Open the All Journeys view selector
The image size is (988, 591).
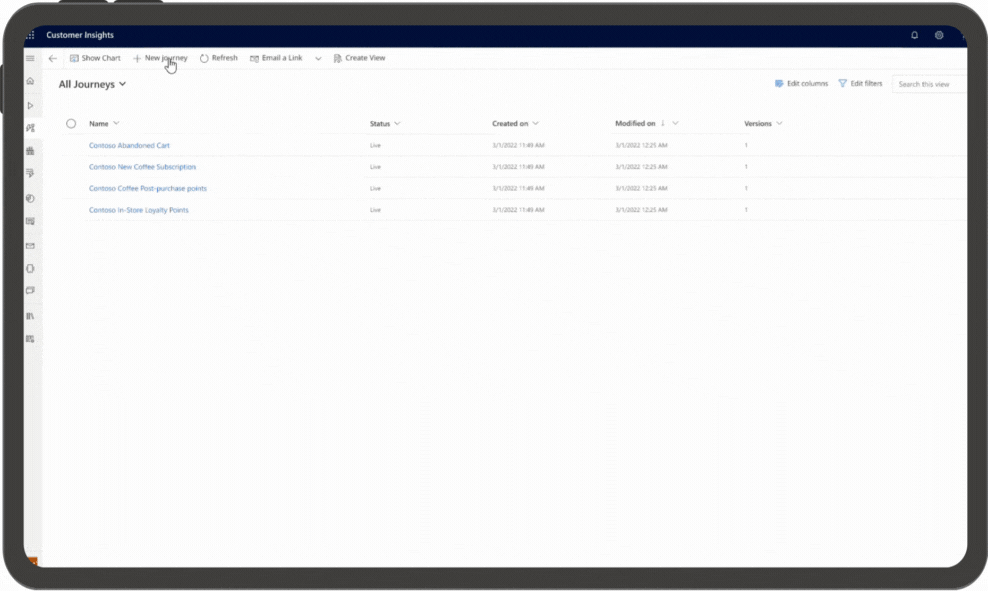pos(93,84)
